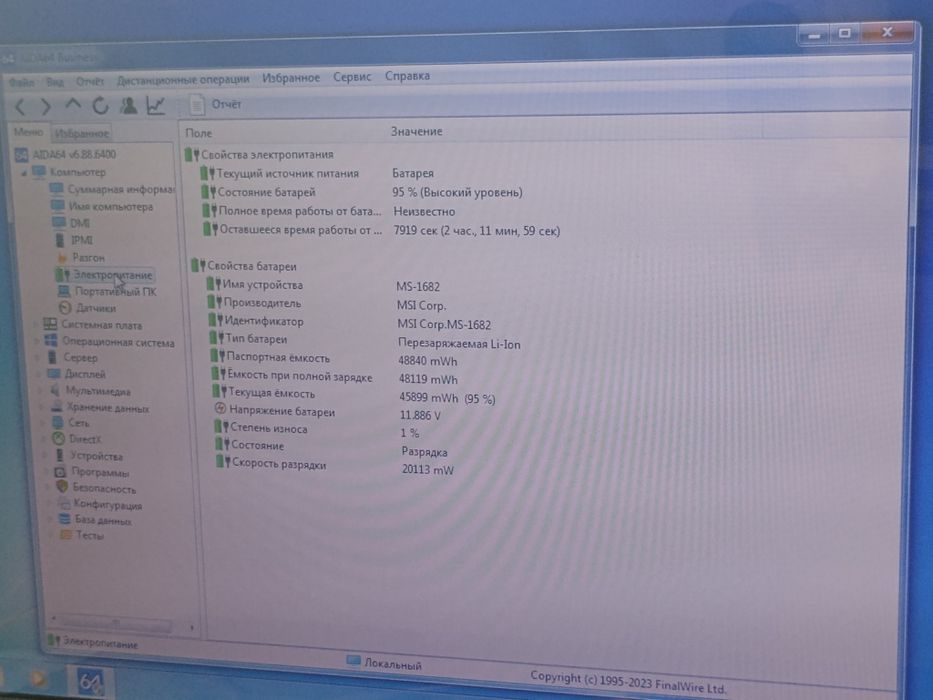Select the Паспортная ёмкость row

coord(334,359)
